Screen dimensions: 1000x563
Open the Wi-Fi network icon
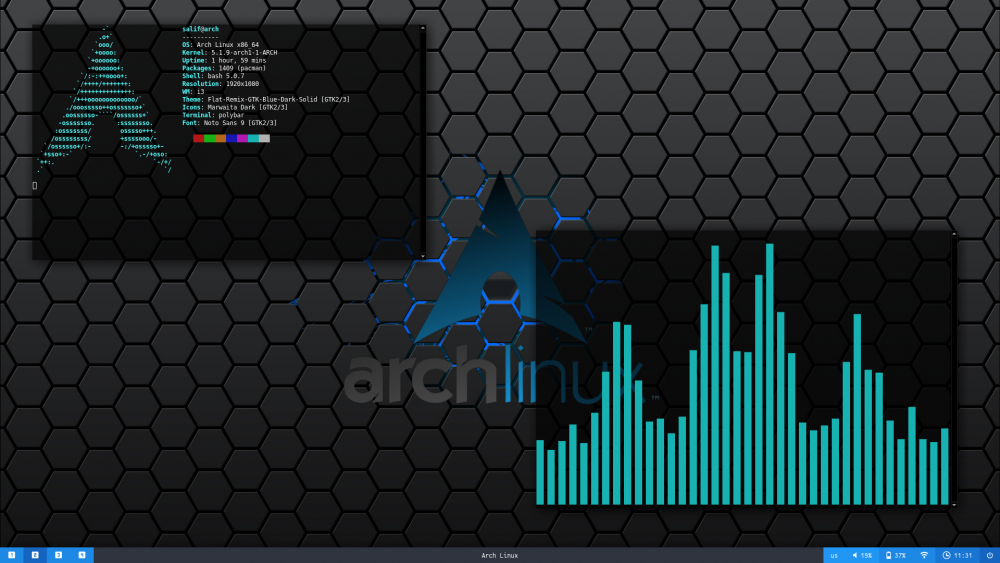tap(924, 555)
